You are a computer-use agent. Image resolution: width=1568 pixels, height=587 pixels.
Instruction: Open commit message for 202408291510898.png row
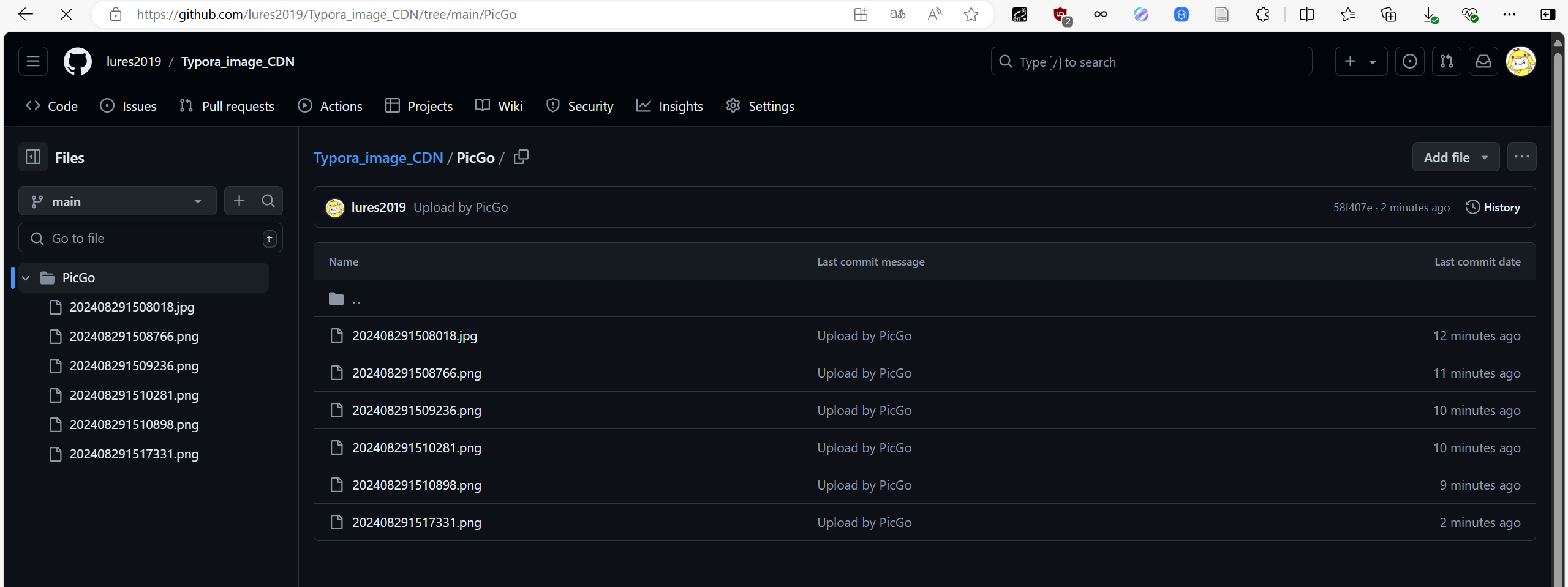pyautogui.click(x=864, y=485)
